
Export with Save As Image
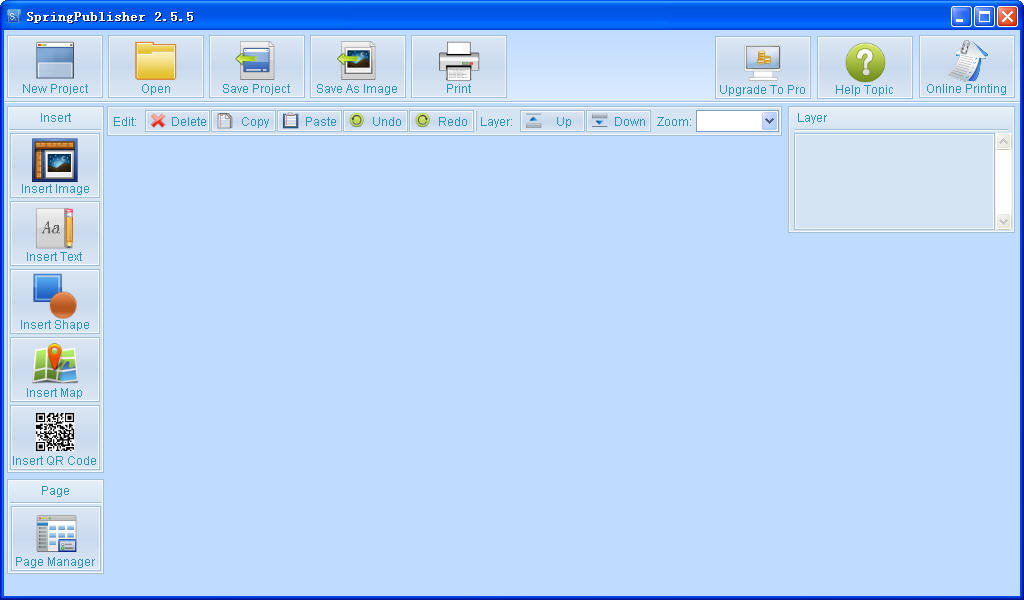358,67
